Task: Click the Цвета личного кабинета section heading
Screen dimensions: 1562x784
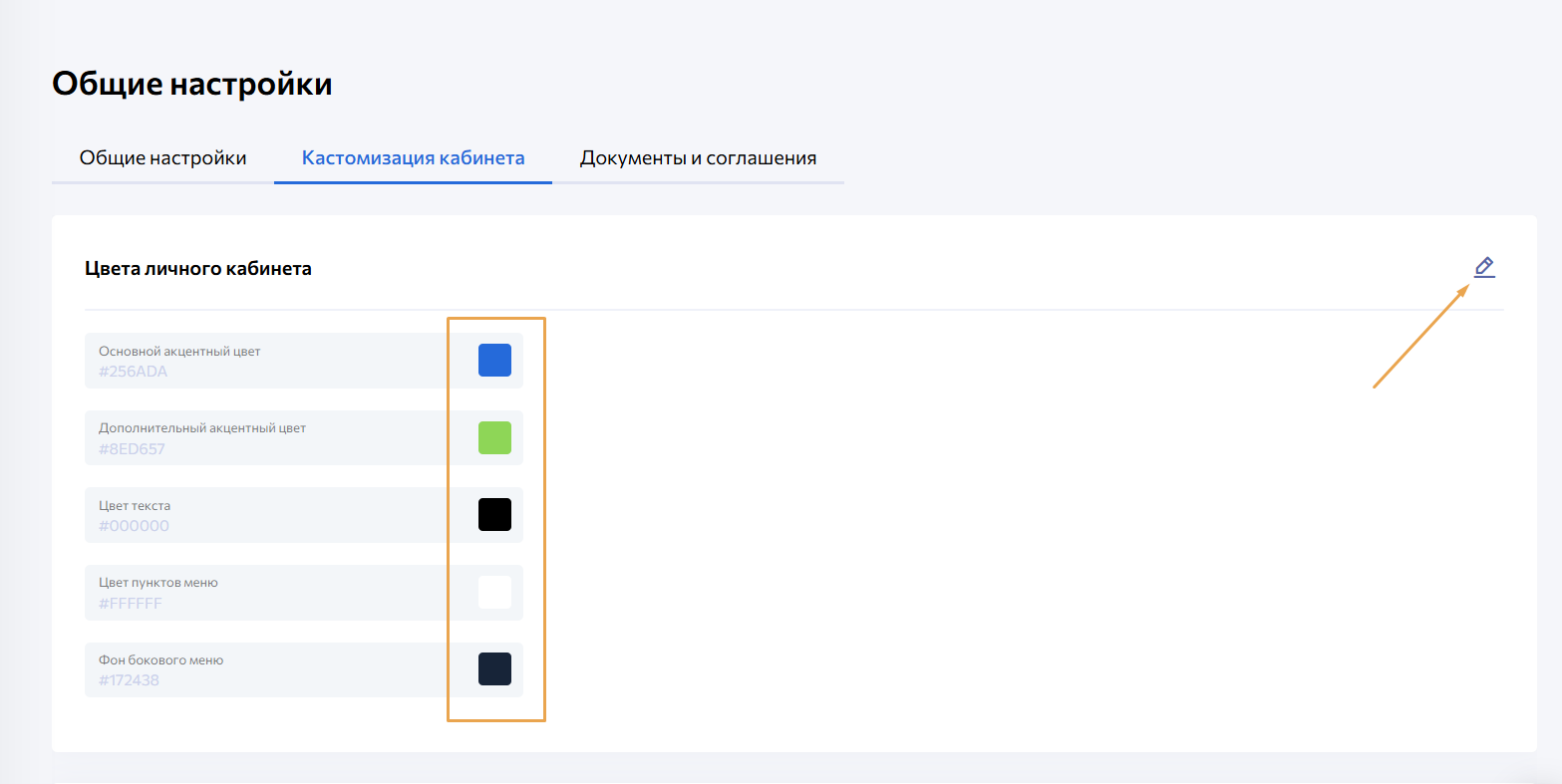Action: 198,268
